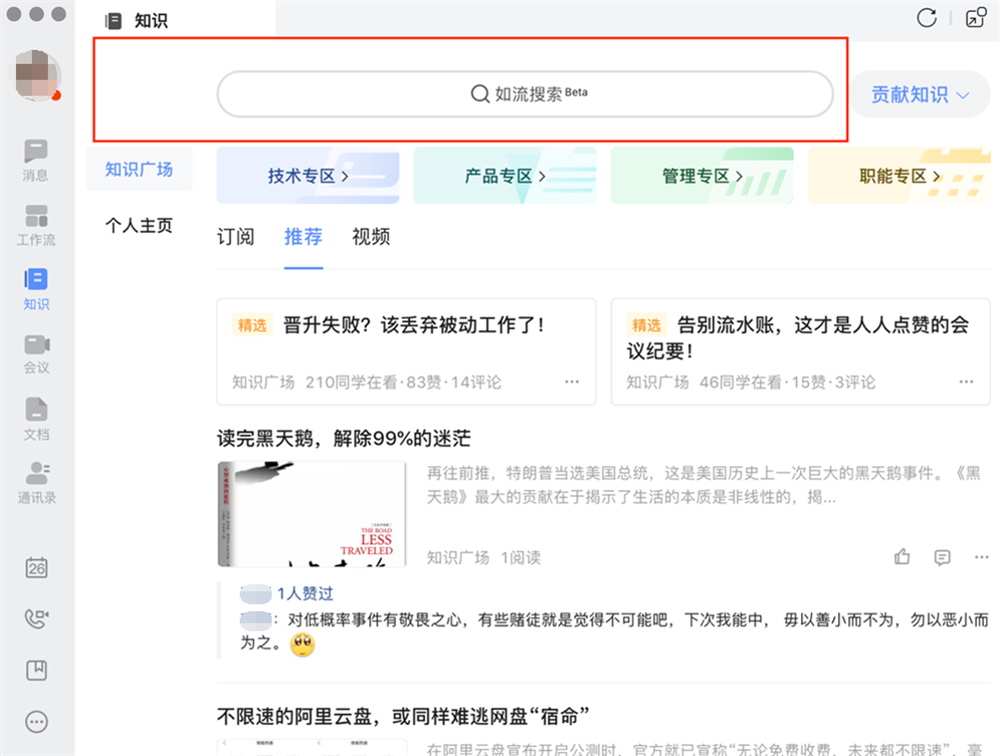Open the 文档 documents icon
Screen dimensions: 1000x756
point(36,419)
